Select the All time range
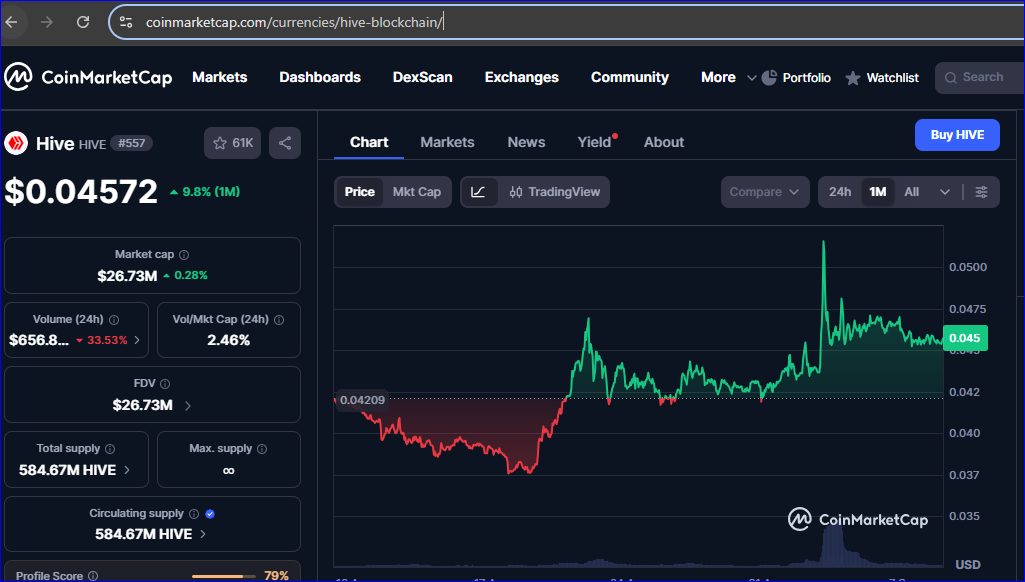Viewport: 1025px width, 582px height. 911,192
